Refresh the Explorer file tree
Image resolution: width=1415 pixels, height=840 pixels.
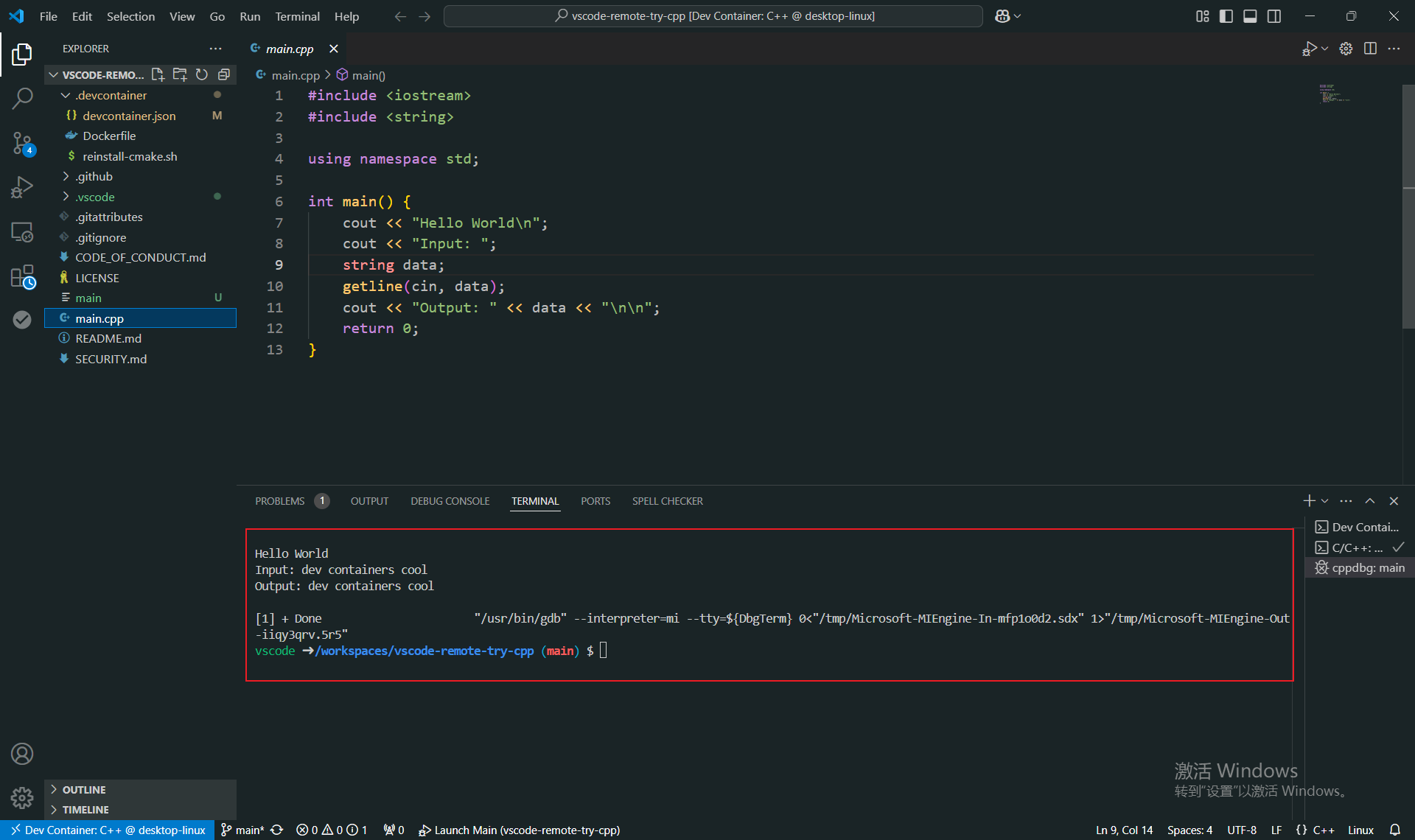click(x=202, y=74)
